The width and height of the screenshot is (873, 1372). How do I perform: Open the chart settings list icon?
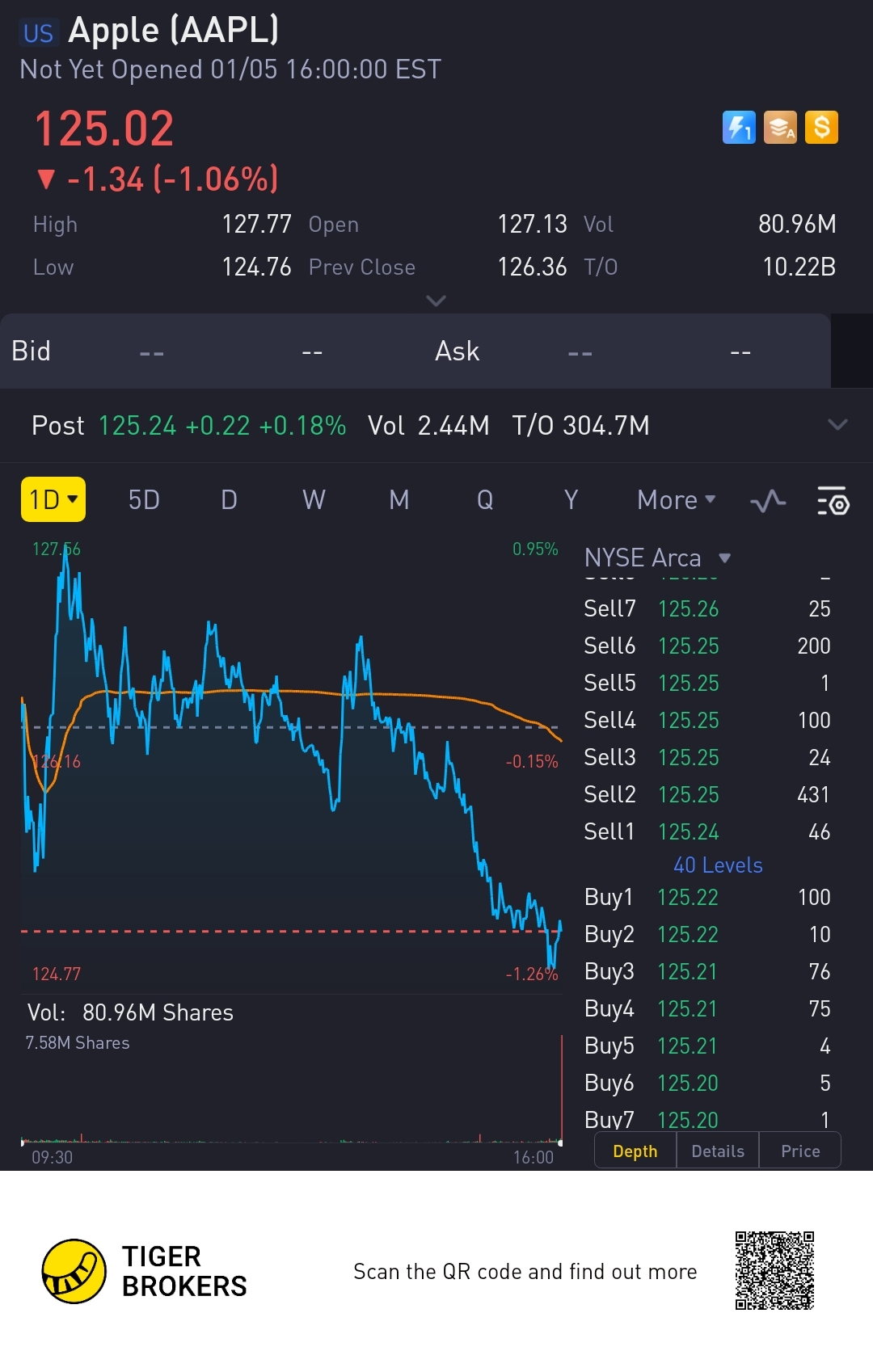pyautogui.click(x=833, y=501)
